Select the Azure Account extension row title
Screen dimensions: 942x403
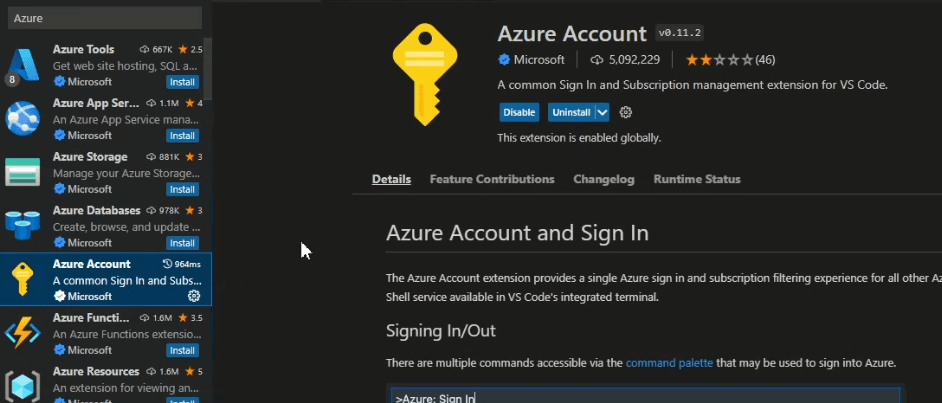(91, 264)
